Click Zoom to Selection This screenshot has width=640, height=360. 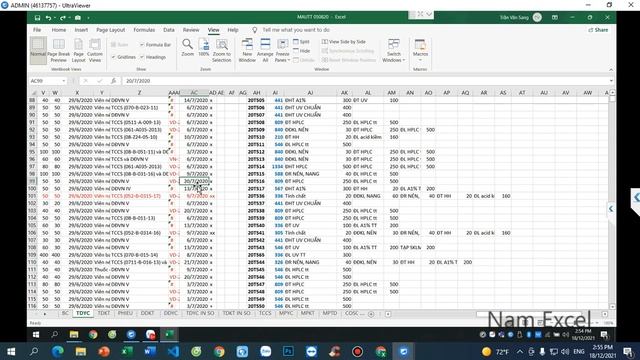coord(222,50)
